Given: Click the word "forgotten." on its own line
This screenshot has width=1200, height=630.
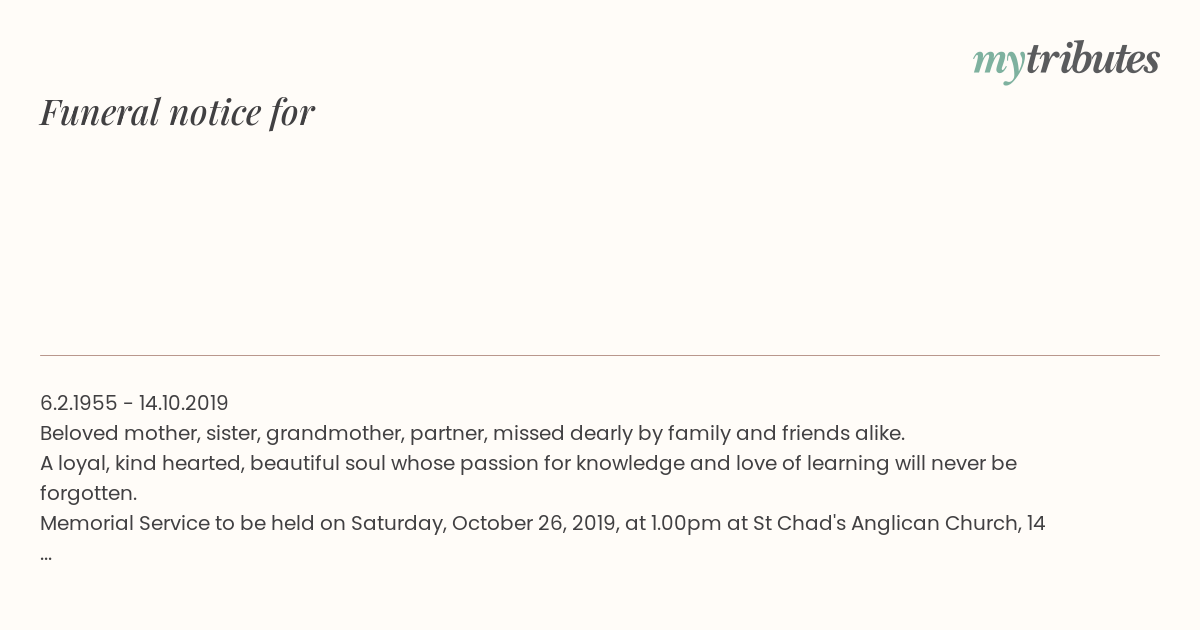Looking at the screenshot, I should pyautogui.click(x=88, y=493).
